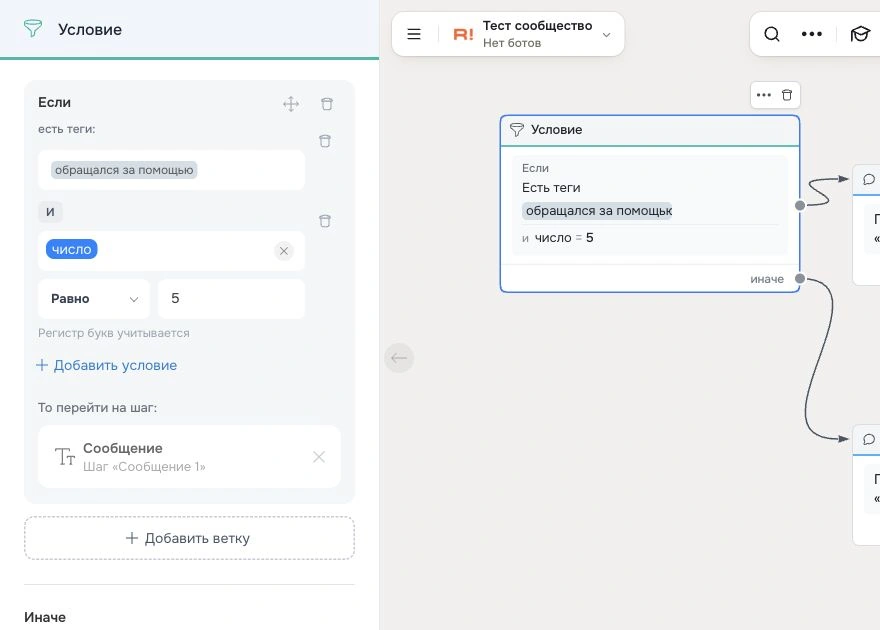
Task: Click the 'Если' output connector dot
Action: click(800, 205)
